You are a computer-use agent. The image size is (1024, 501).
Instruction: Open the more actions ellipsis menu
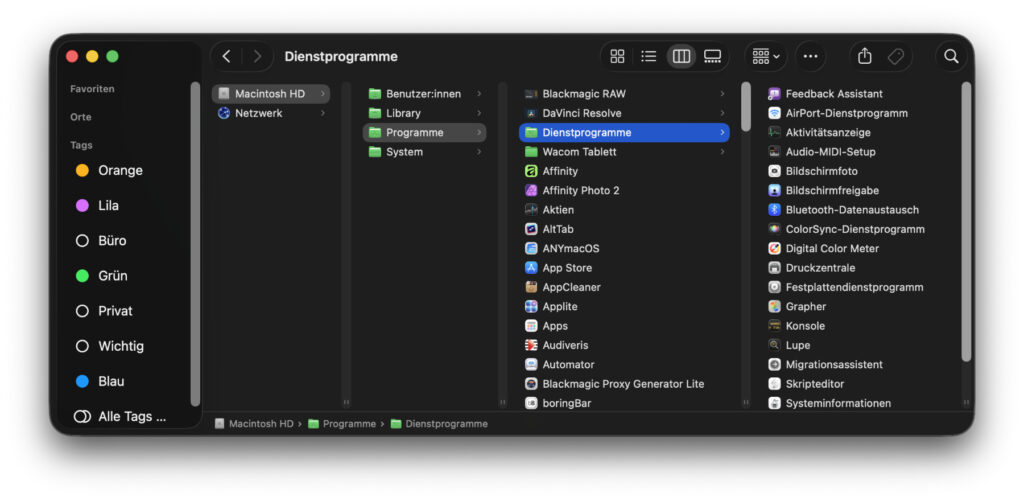(810, 56)
